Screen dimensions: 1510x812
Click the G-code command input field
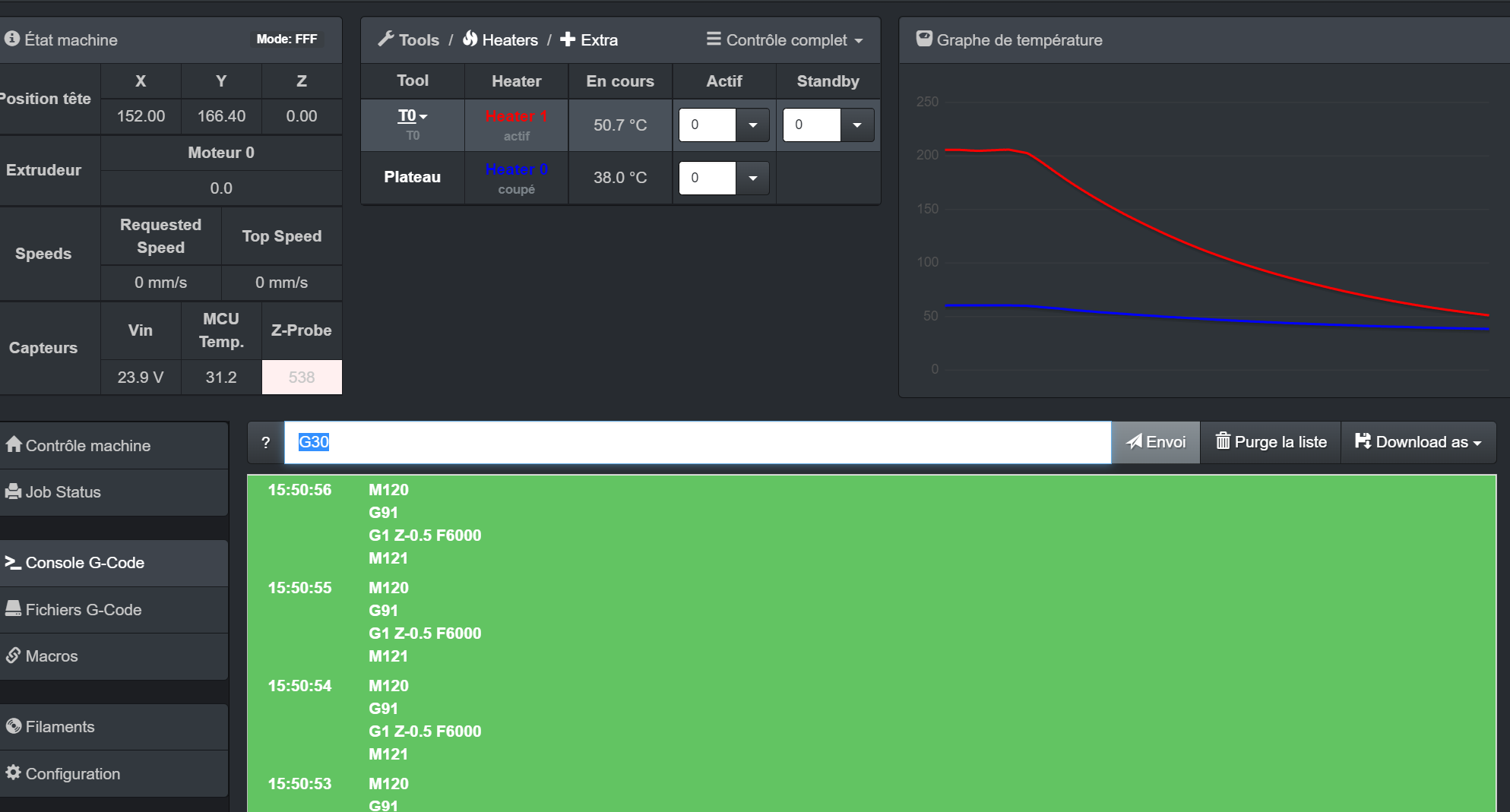(x=698, y=442)
